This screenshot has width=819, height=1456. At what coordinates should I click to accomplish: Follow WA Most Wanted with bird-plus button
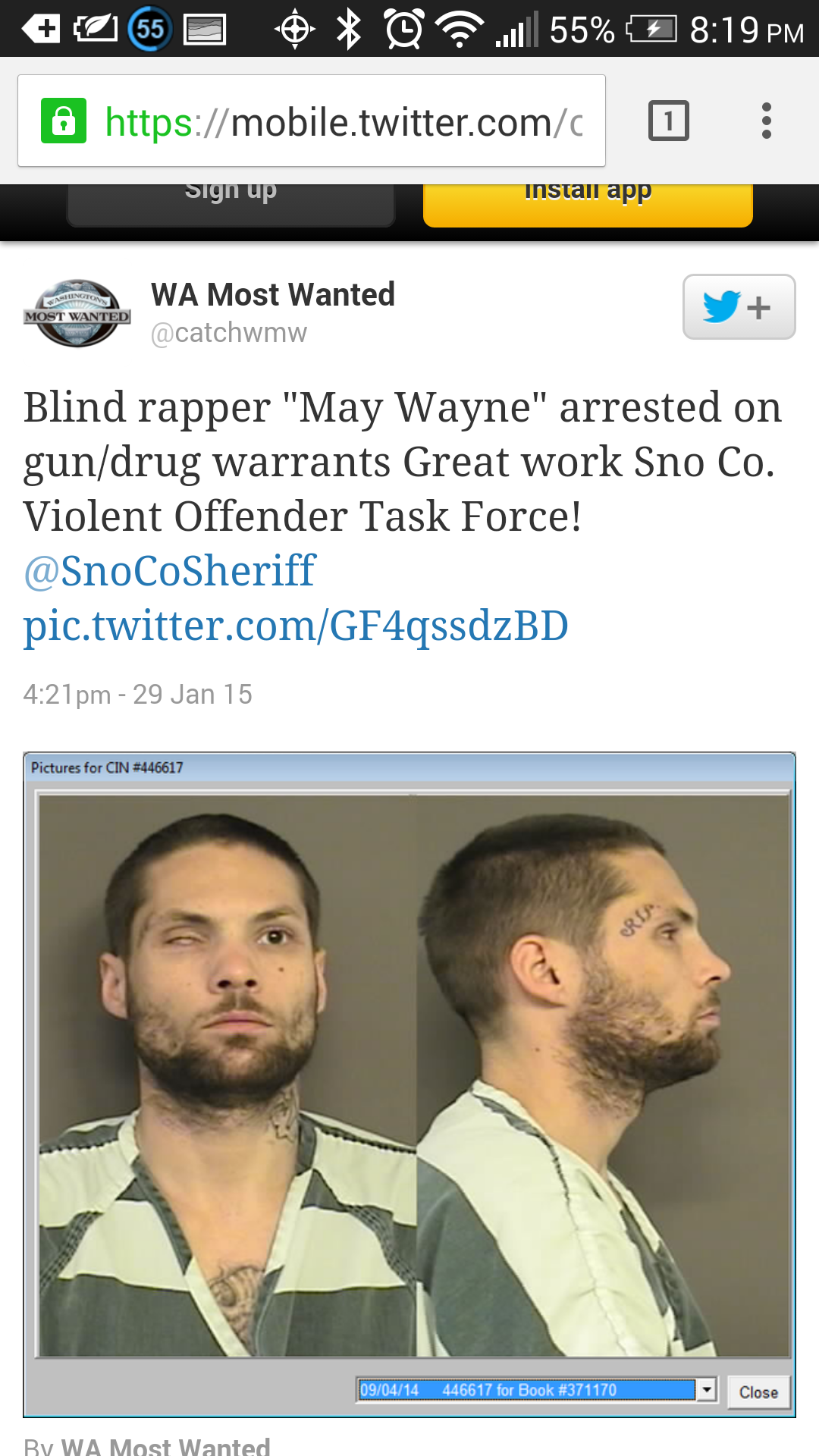click(x=739, y=307)
